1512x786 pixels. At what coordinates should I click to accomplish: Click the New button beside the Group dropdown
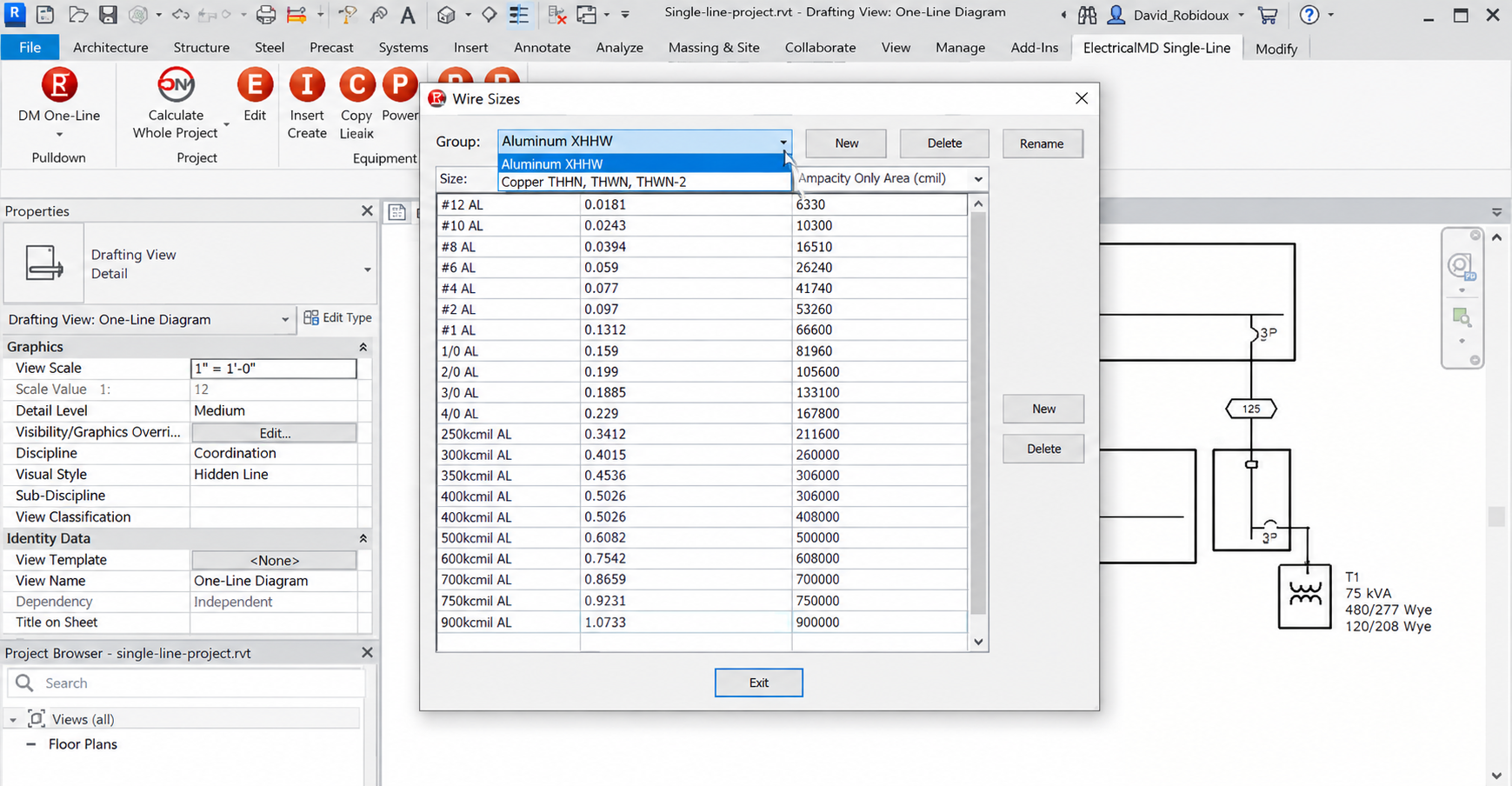tap(846, 143)
